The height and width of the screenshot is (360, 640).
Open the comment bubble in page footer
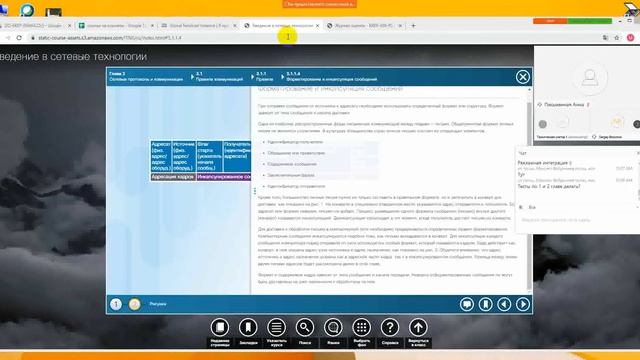point(467,304)
